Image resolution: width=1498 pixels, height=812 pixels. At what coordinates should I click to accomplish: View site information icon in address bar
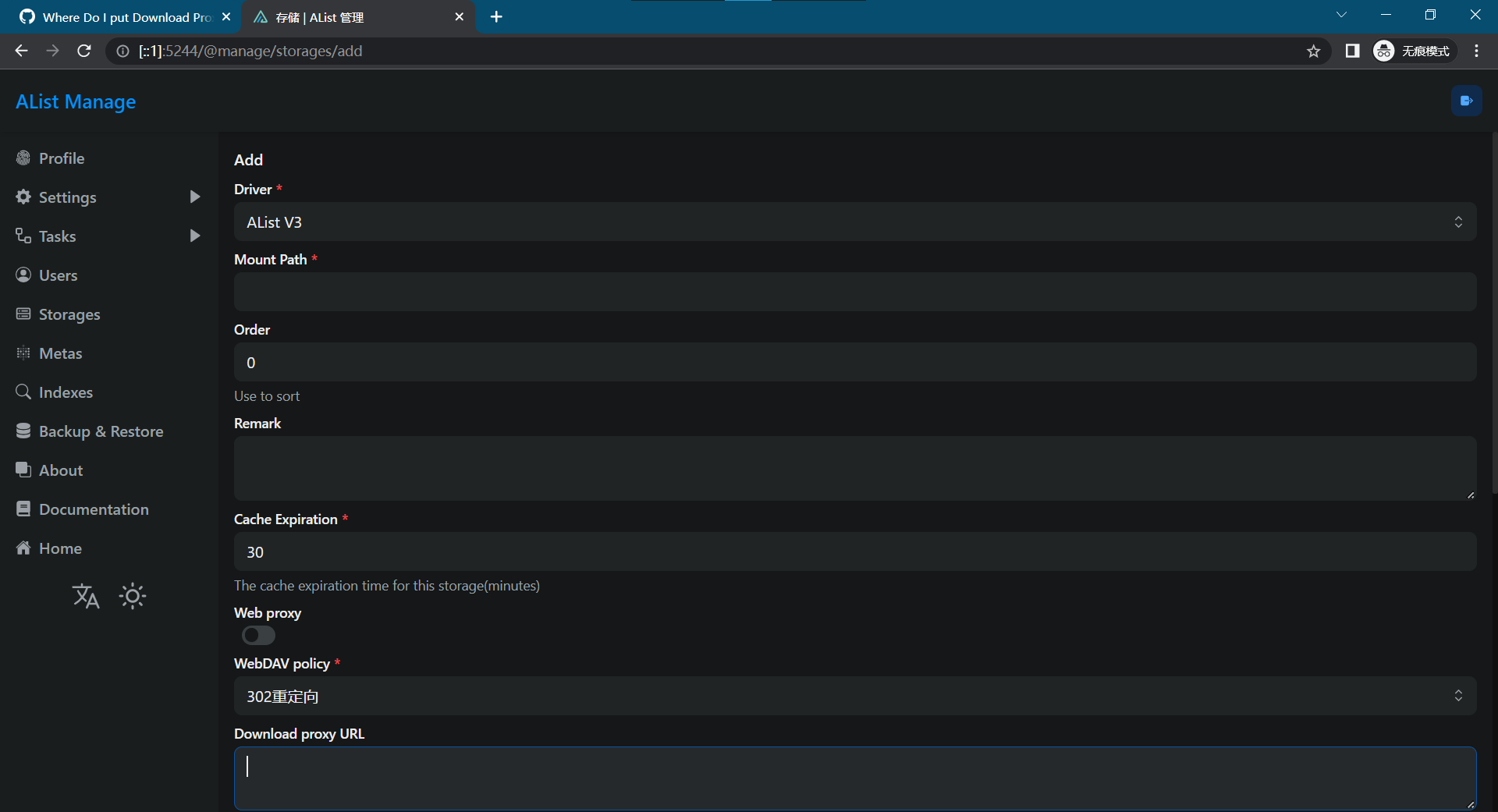pos(122,51)
